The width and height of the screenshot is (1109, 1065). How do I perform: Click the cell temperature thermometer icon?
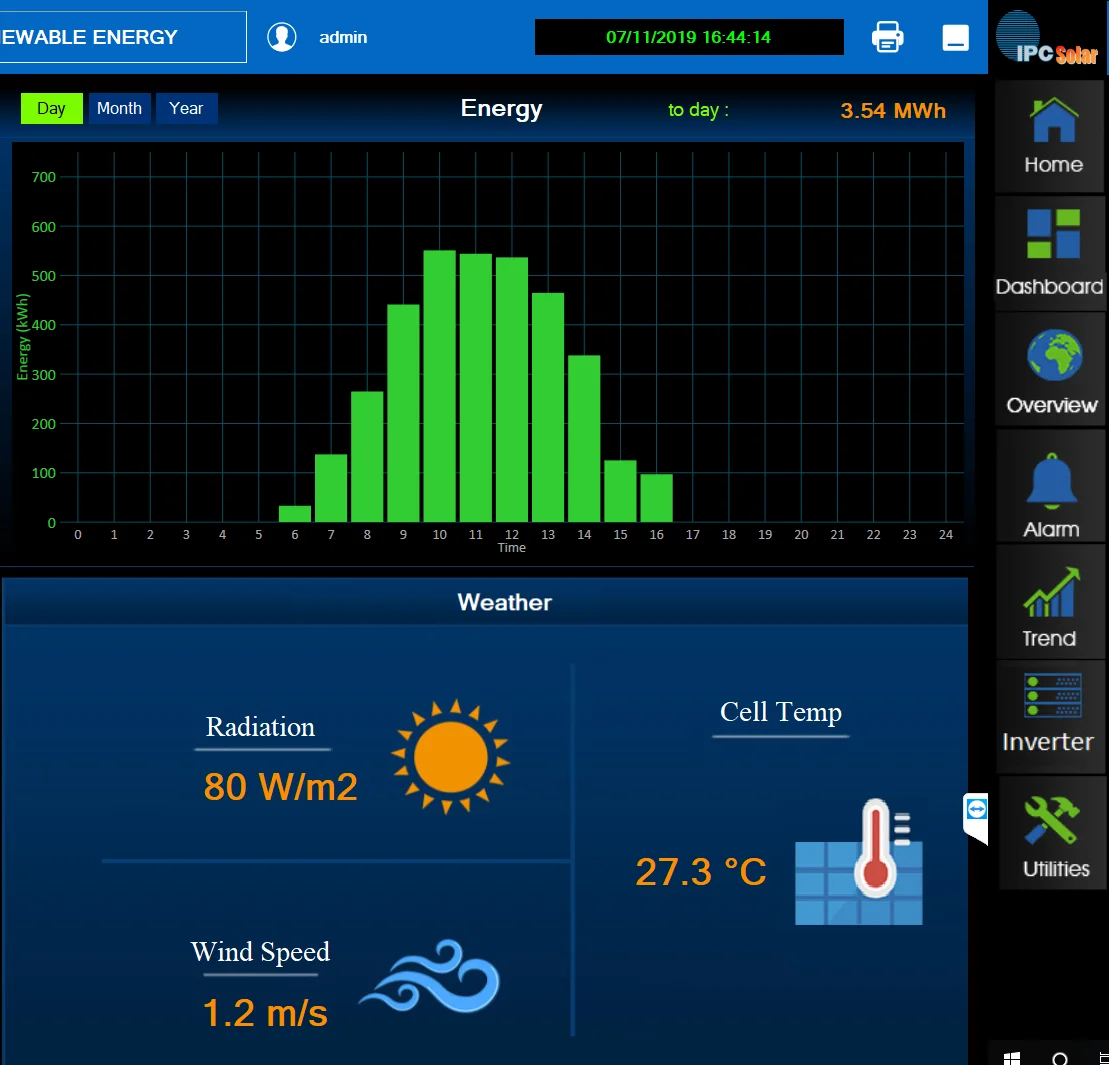(859, 861)
